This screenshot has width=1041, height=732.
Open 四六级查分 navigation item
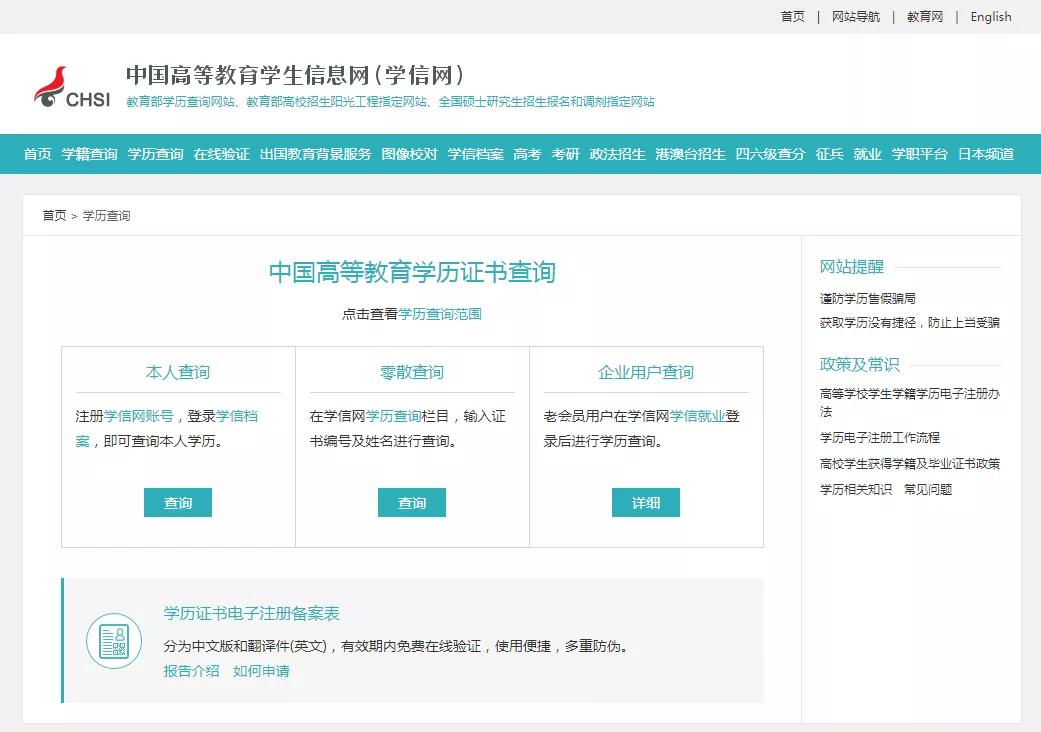pos(770,154)
